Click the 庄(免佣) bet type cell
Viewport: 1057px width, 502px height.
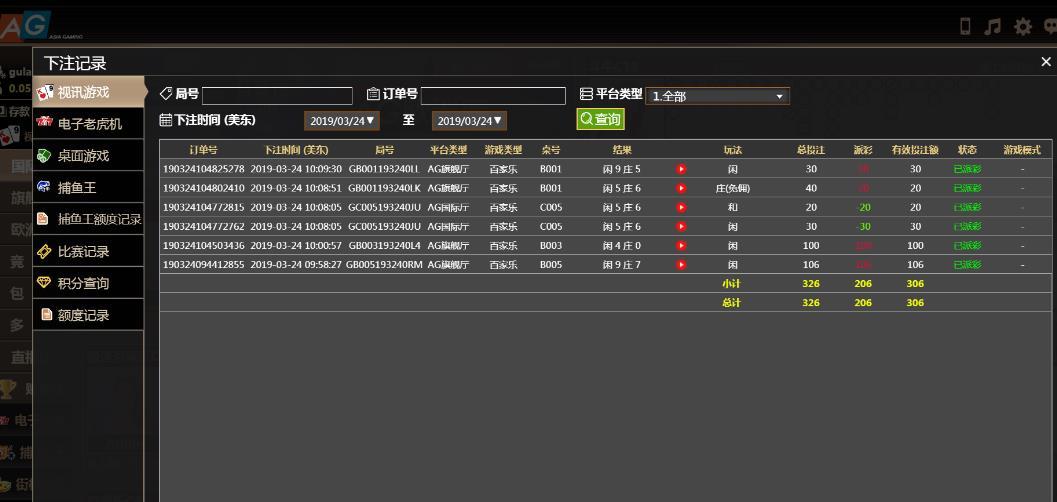click(733, 188)
